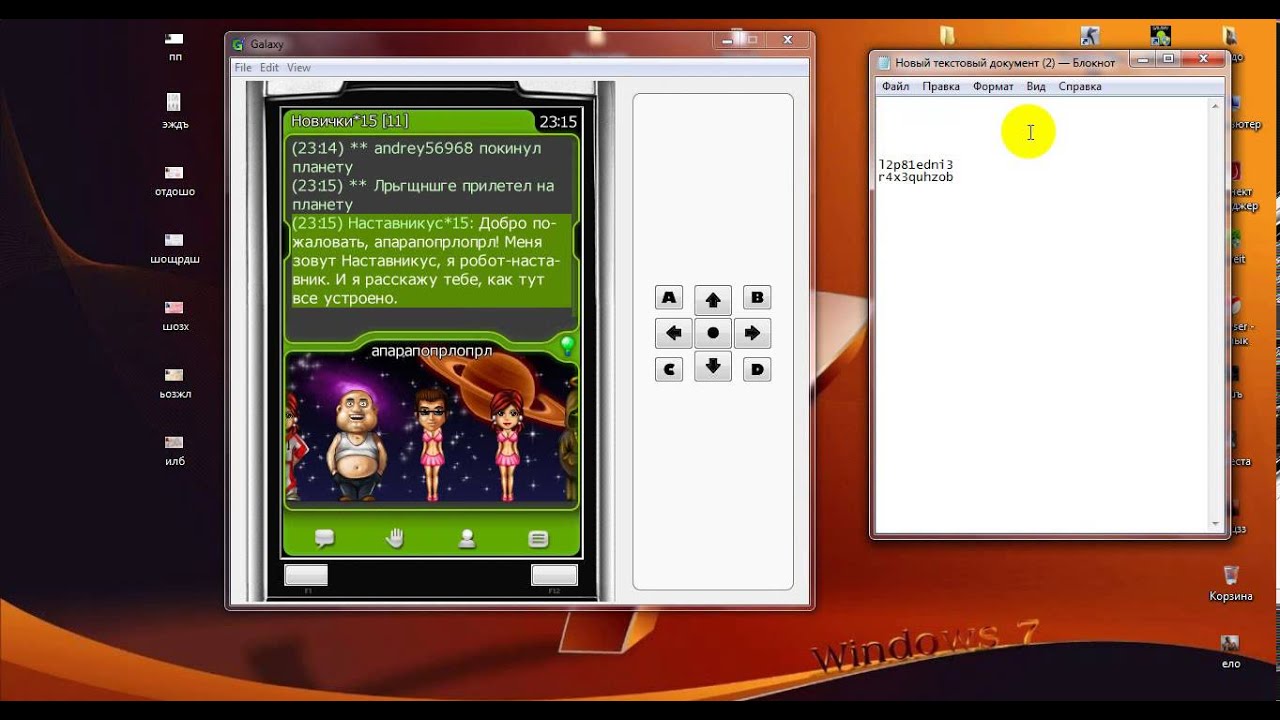Click the right soft key F12
Image resolution: width=1280 pixels, height=720 pixels.
point(554,575)
